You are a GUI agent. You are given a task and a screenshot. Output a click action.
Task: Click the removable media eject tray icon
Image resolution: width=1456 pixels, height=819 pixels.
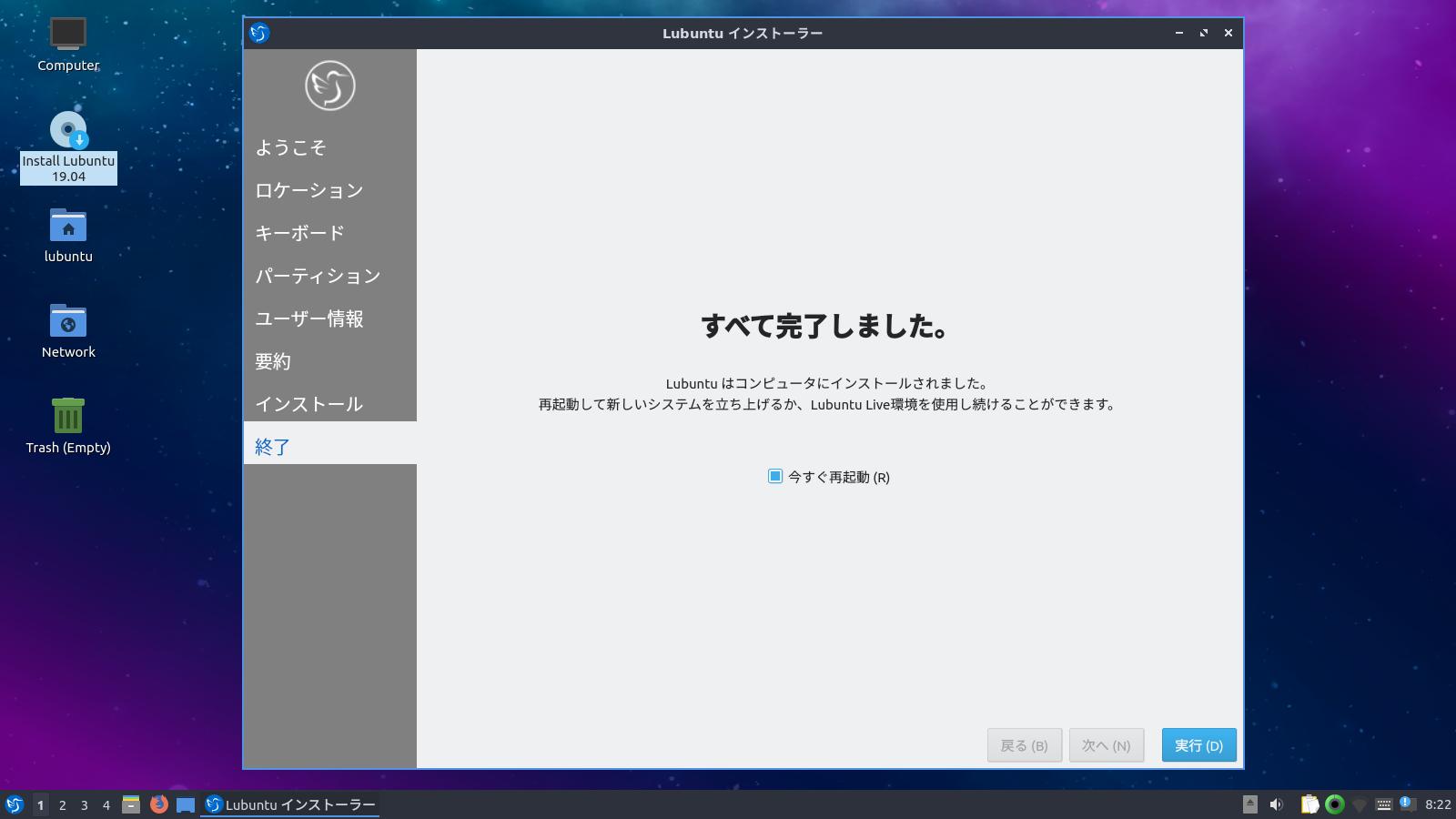[1249, 804]
